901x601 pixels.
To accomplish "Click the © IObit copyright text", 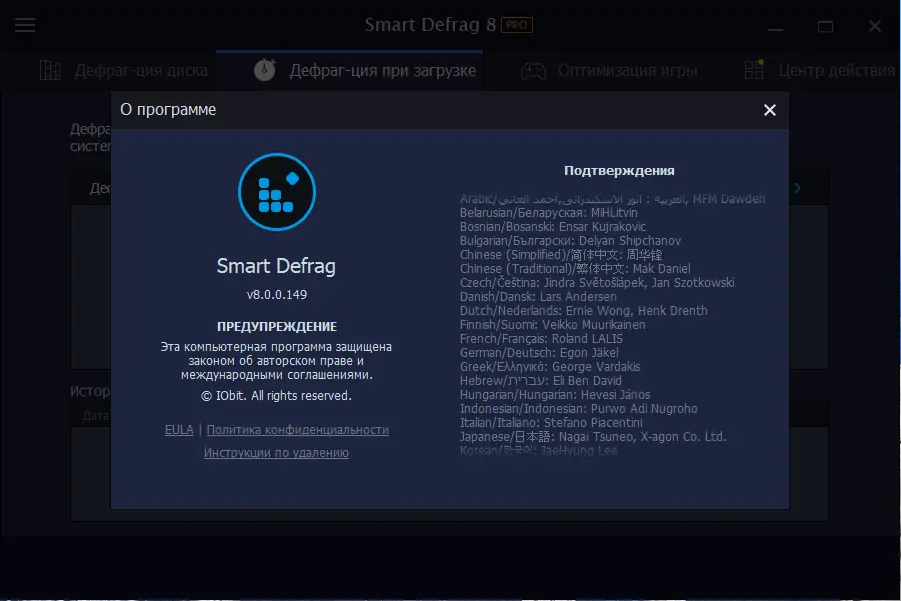I will click(x=276, y=395).
